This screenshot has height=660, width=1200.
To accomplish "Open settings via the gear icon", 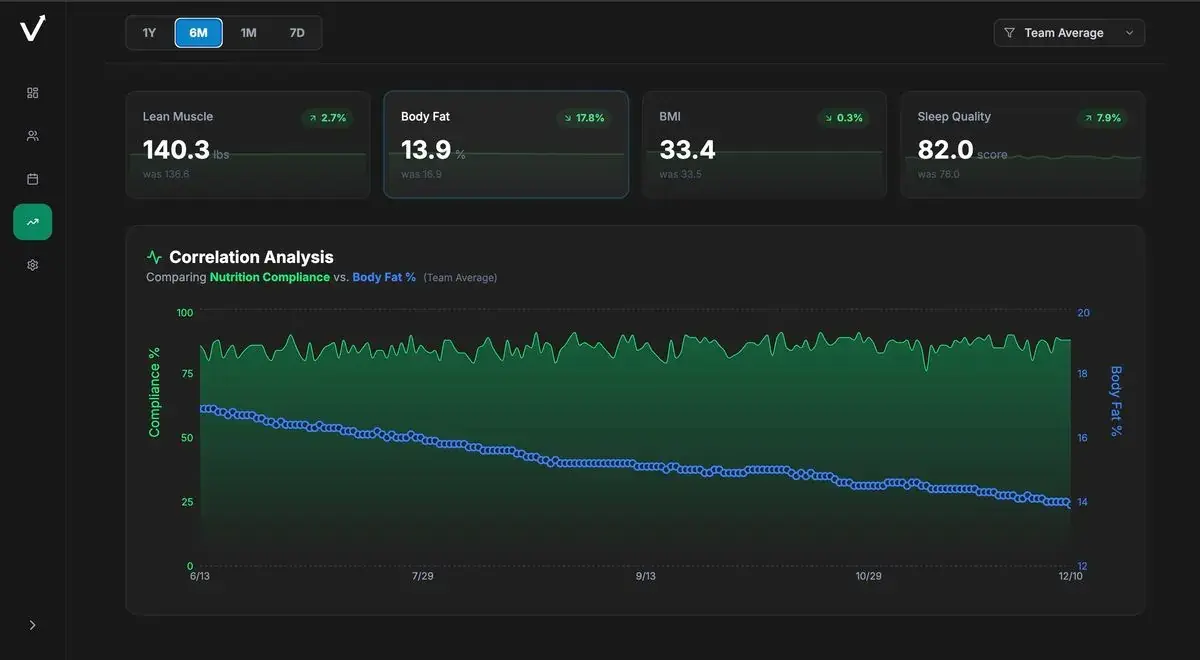I will pos(32,264).
